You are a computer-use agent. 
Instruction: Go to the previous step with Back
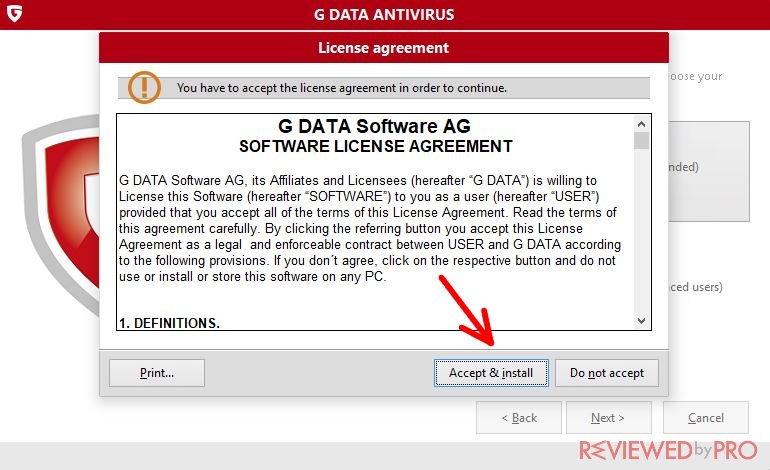[x=519, y=418]
